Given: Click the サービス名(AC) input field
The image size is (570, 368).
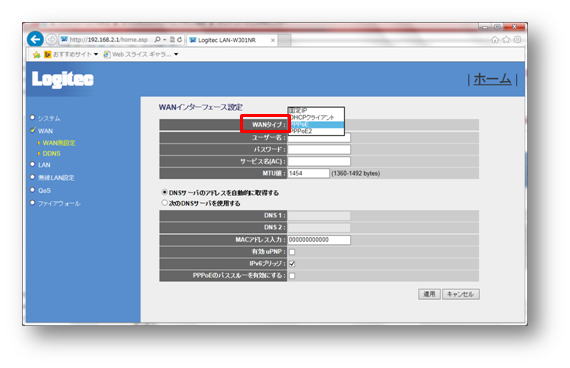Looking at the screenshot, I should (319, 161).
